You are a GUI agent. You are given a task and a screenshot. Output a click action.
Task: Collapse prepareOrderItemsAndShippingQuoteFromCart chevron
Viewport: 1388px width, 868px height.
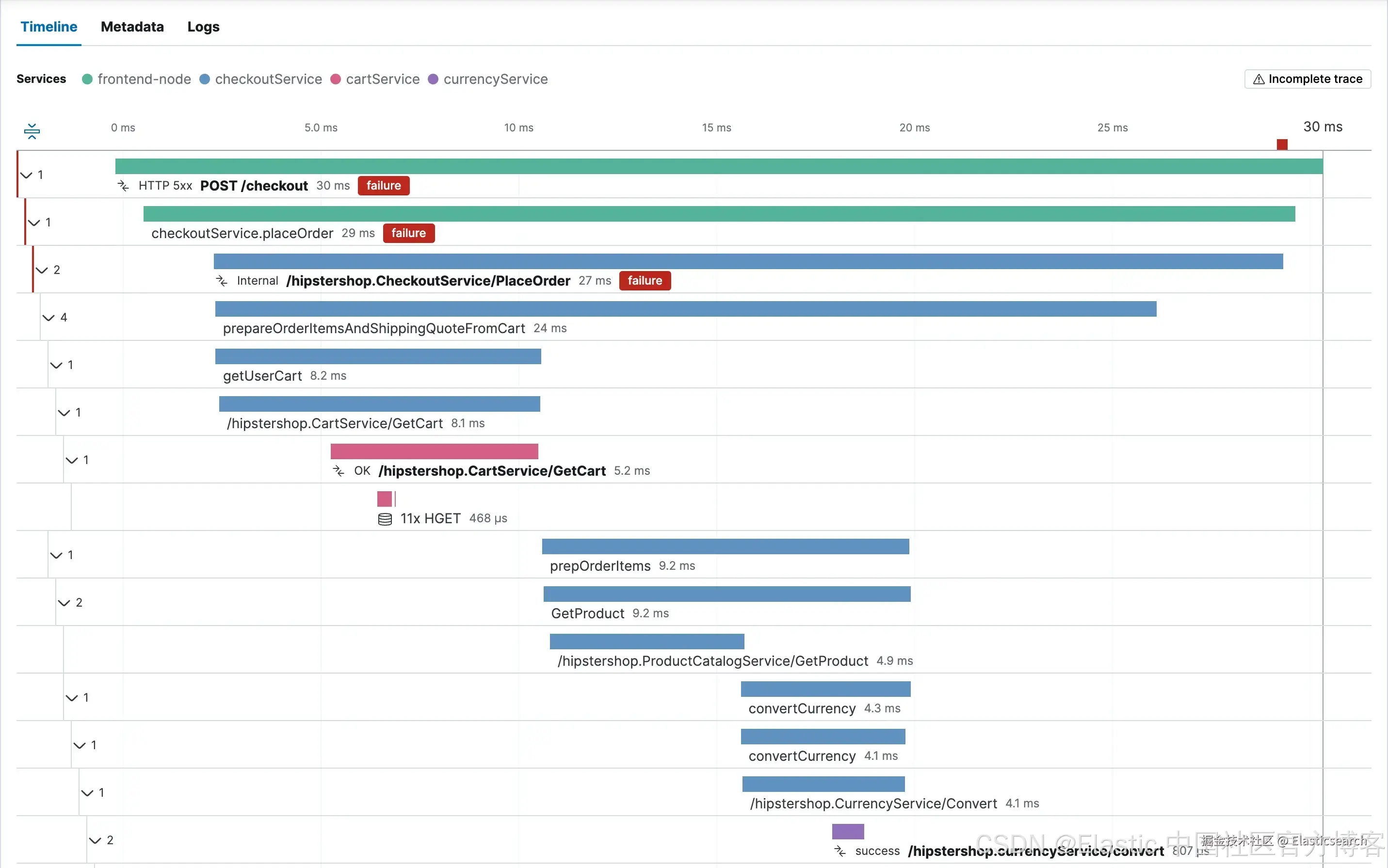pyautogui.click(x=49, y=318)
